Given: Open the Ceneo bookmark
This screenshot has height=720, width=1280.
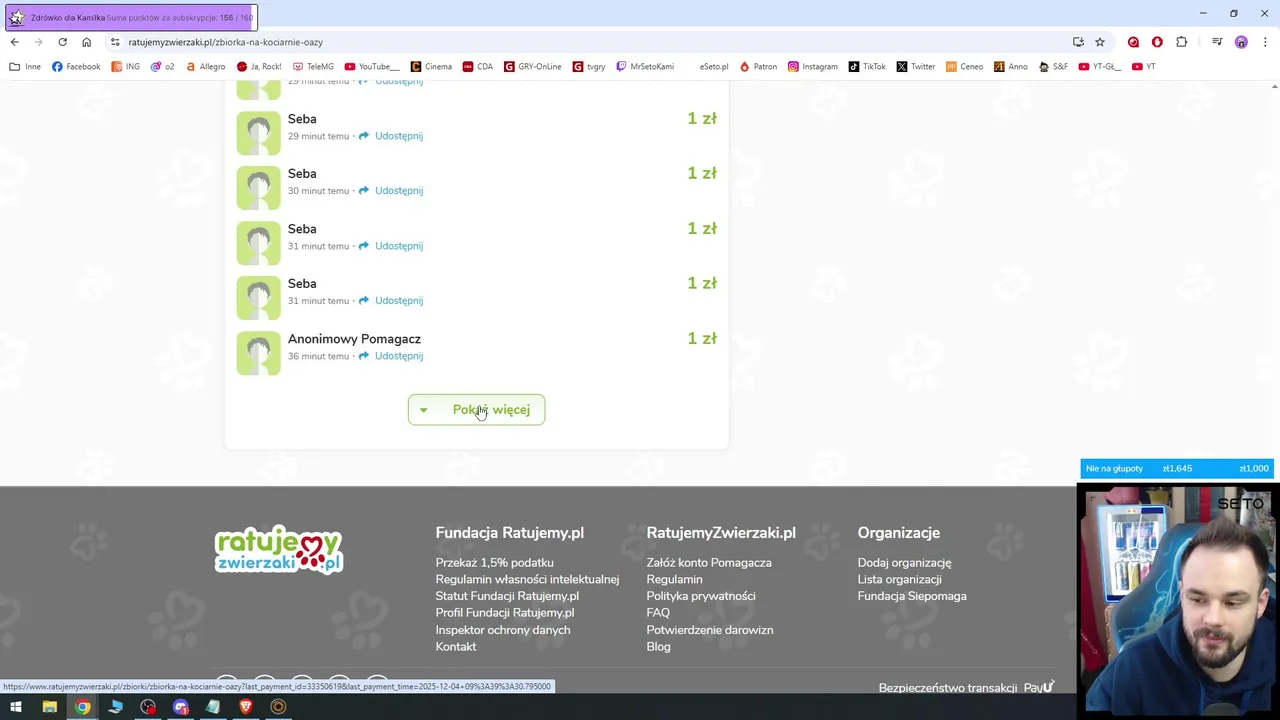Looking at the screenshot, I should (965, 67).
